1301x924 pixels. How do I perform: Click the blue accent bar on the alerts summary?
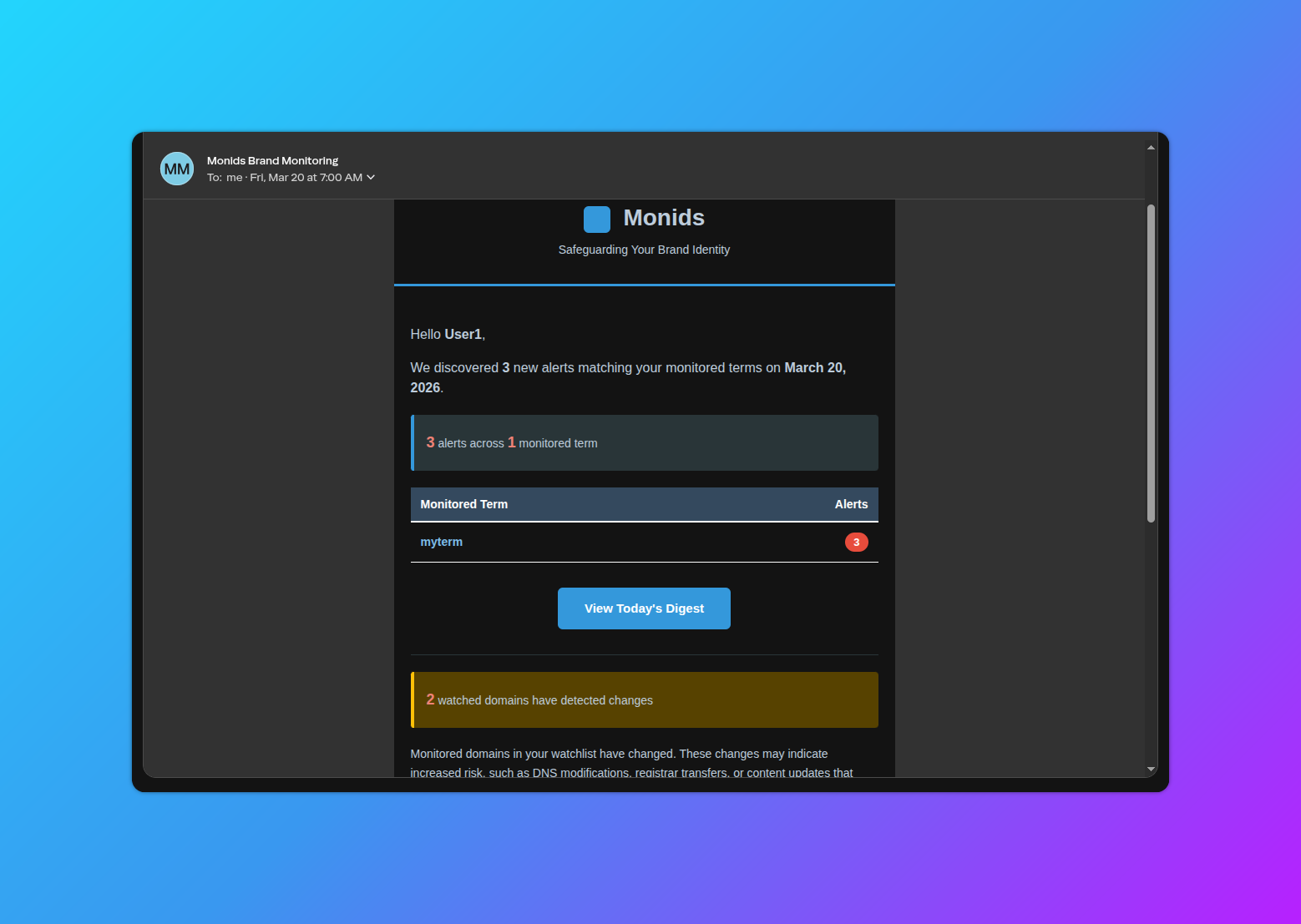coord(412,442)
